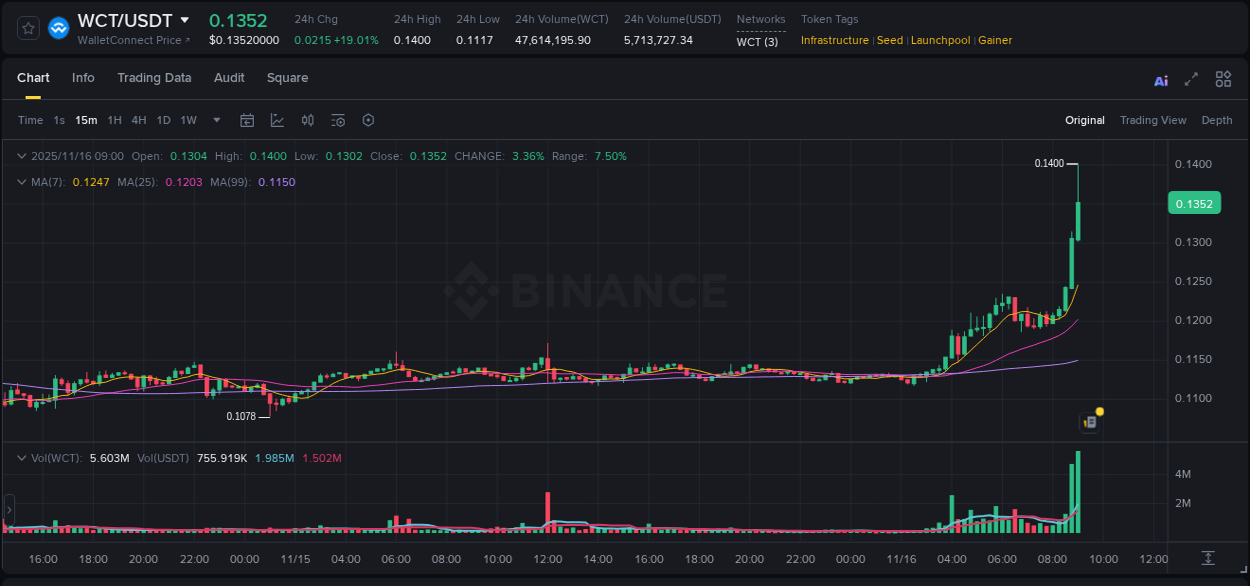
Task: Expand the chart to fullscreen
Action: pos(1190,79)
